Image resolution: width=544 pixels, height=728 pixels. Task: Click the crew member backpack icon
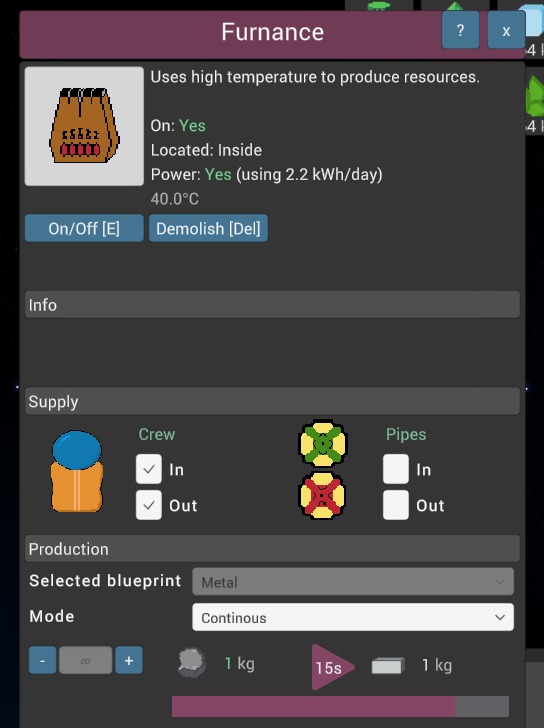[x=77, y=471]
